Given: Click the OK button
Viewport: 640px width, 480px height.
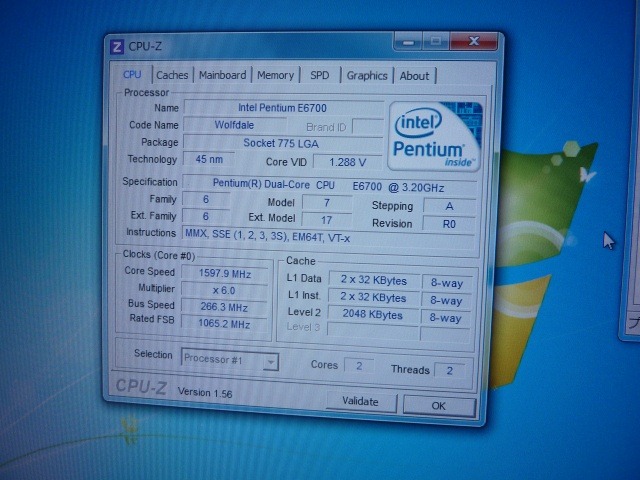Looking at the screenshot, I should coord(439,406).
